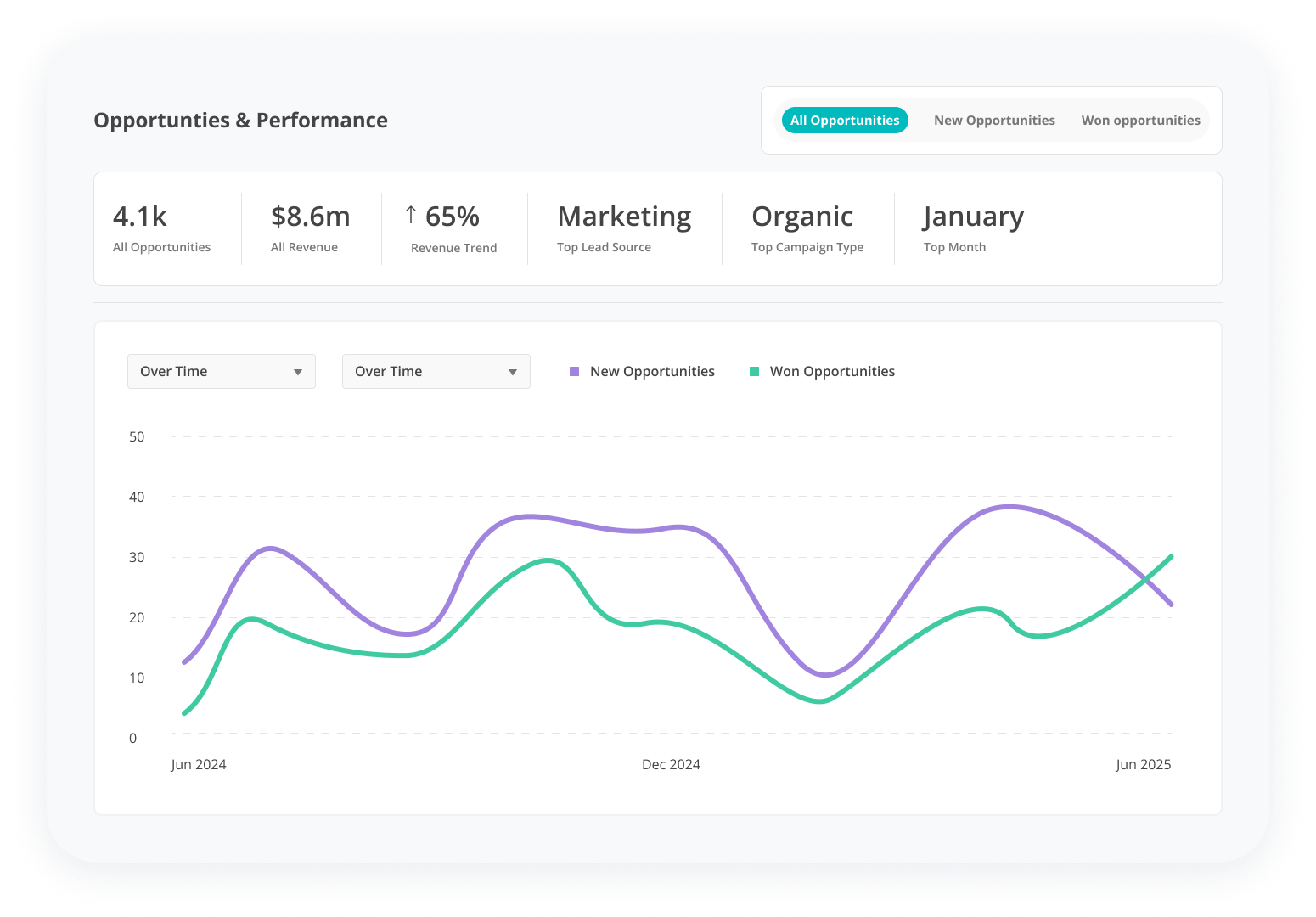Click the Revenue Trend label
The width and height of the screenshot is (1316, 917).
click(x=453, y=248)
